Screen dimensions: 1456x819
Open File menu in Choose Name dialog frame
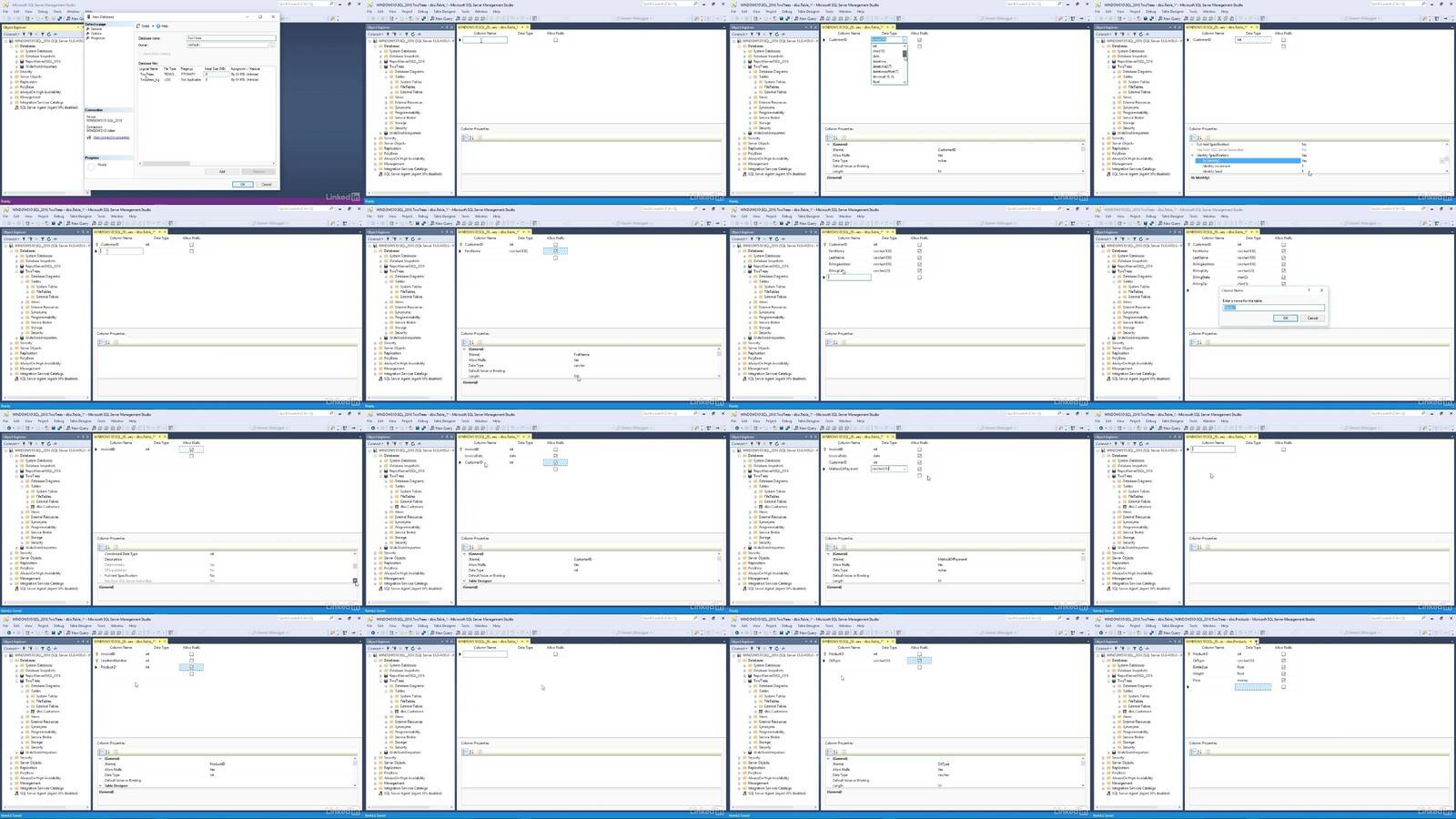pos(1097,216)
